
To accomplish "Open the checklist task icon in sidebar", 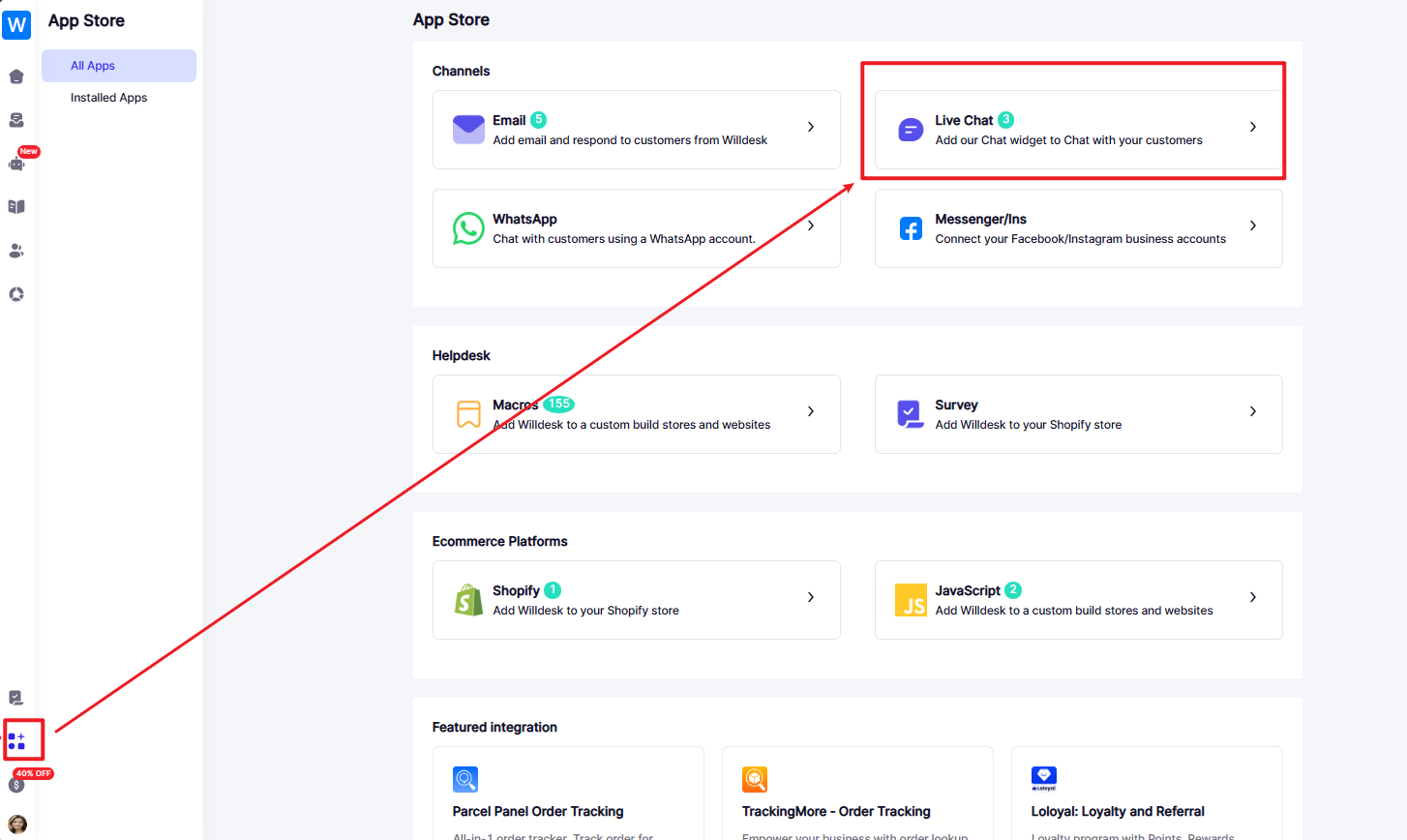I will 16,698.
